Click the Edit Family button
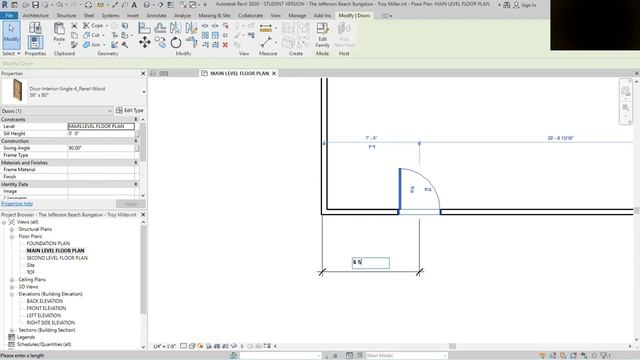The height and width of the screenshot is (360, 640). point(322,35)
